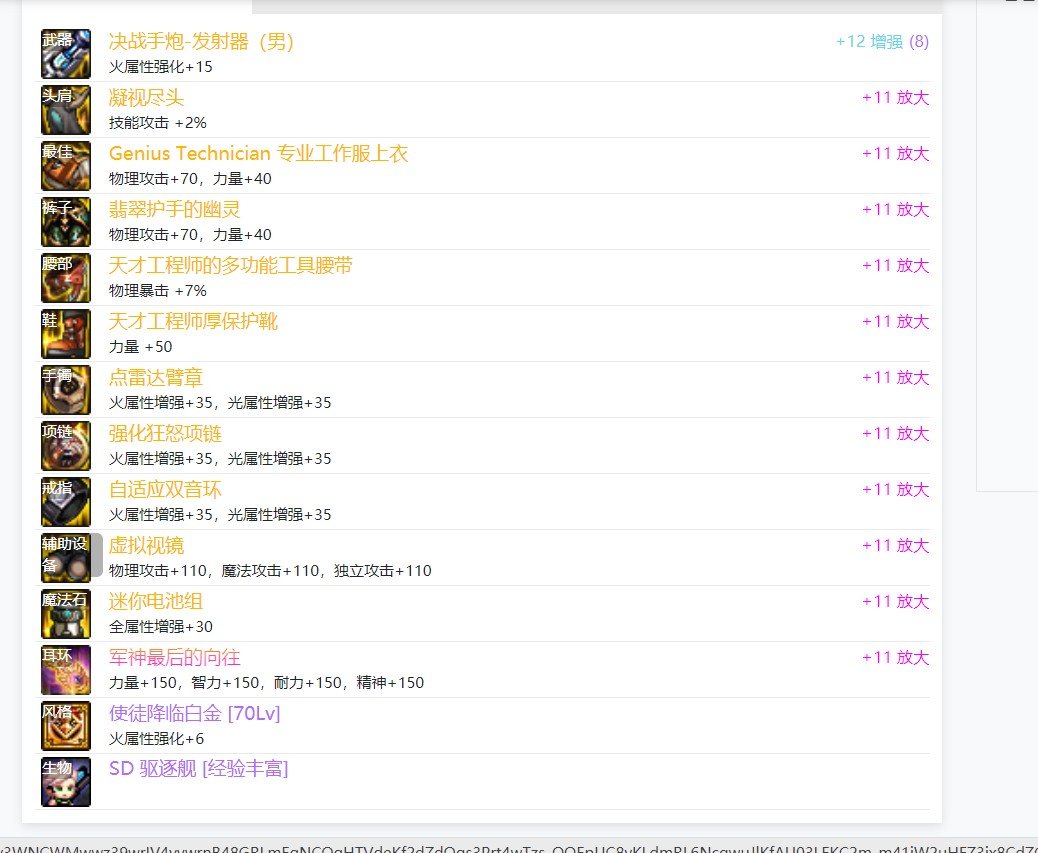Viewport: 1038px width, 853px height.
Task: Open 决战手炮-发射器 (男) weapon link
Action: point(201,42)
